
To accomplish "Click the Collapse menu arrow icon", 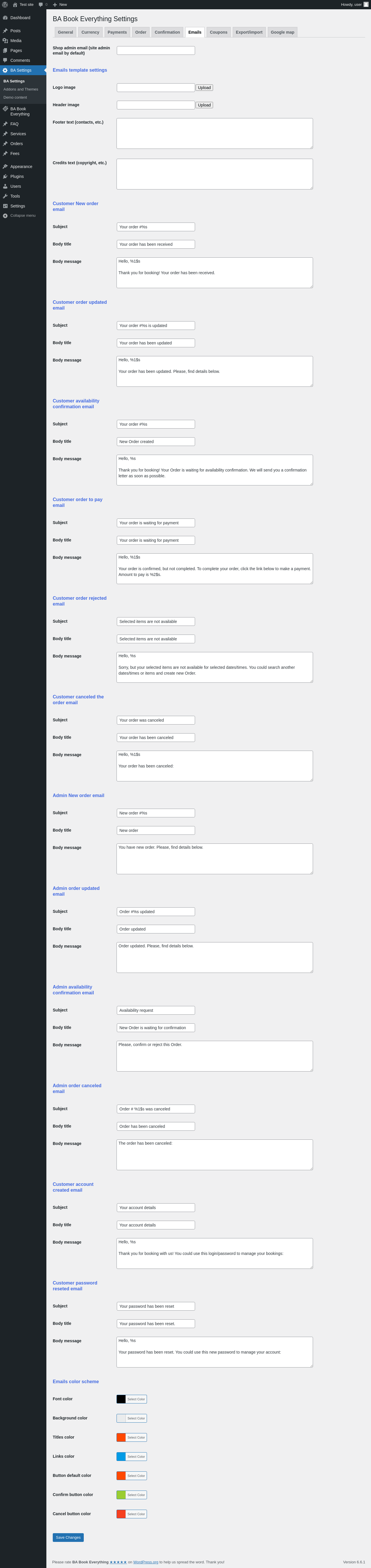I will point(5,216).
